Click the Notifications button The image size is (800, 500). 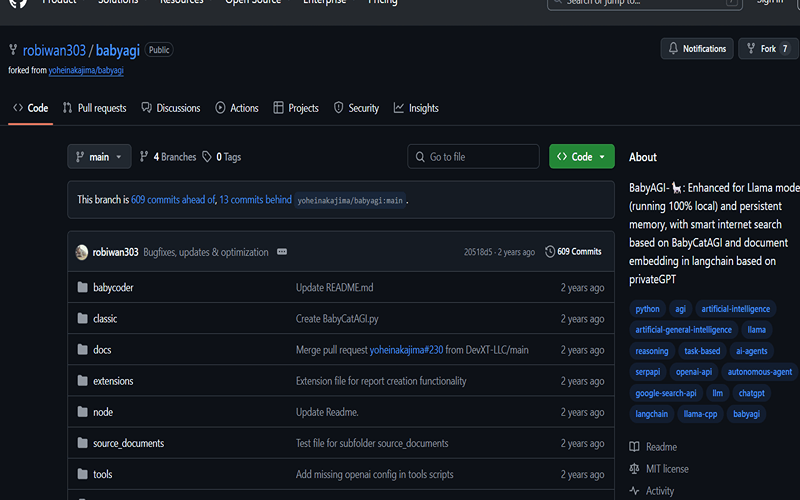click(x=697, y=48)
